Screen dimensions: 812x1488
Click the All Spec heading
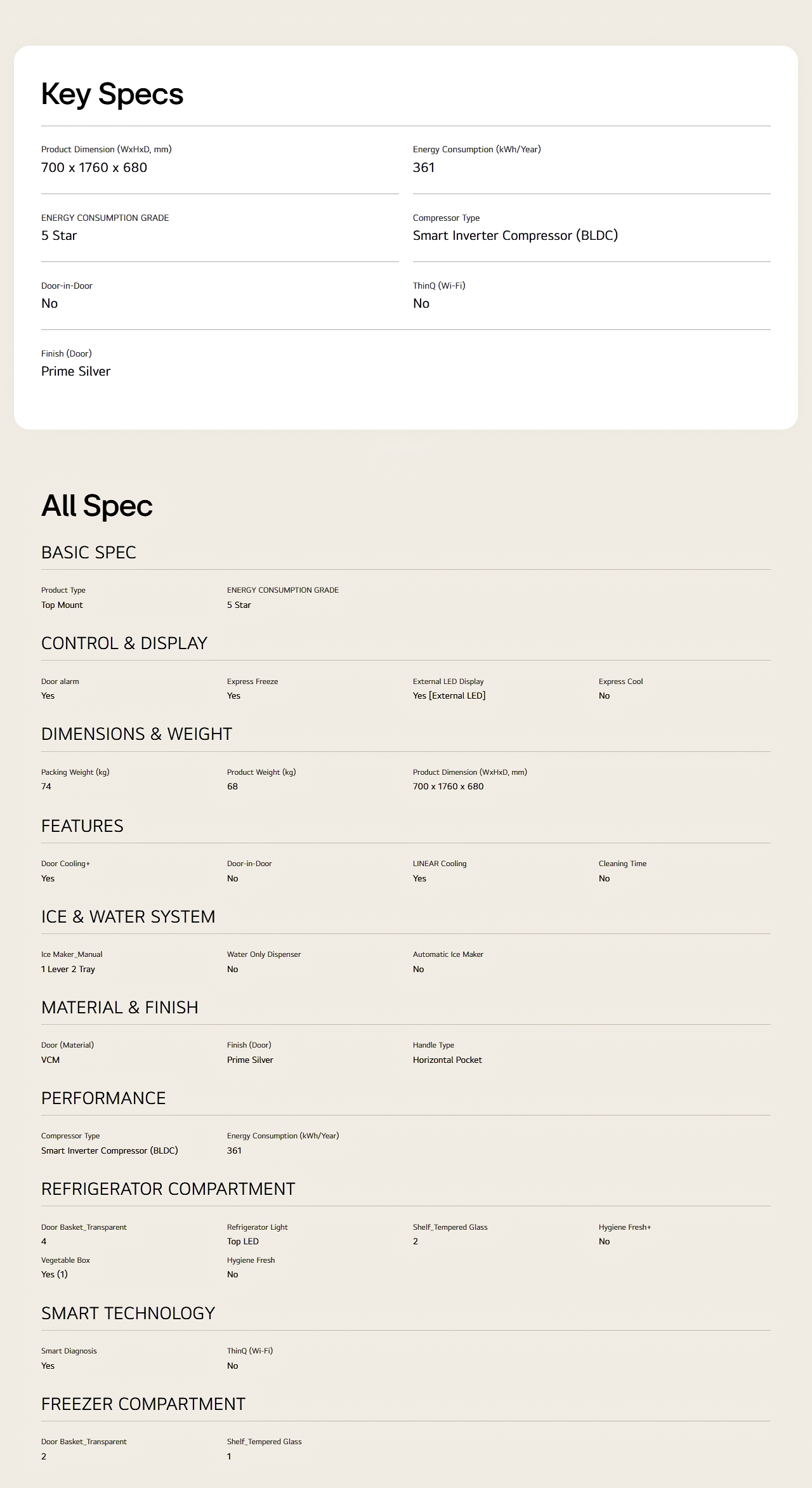[x=97, y=506]
